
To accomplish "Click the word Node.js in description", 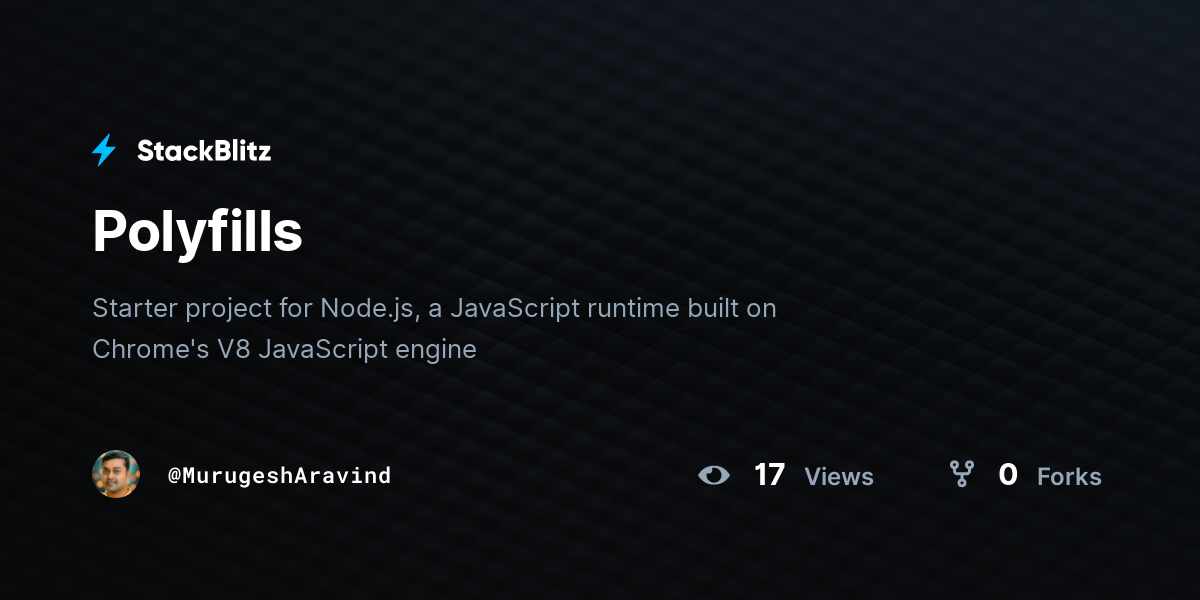I will 367,308.
